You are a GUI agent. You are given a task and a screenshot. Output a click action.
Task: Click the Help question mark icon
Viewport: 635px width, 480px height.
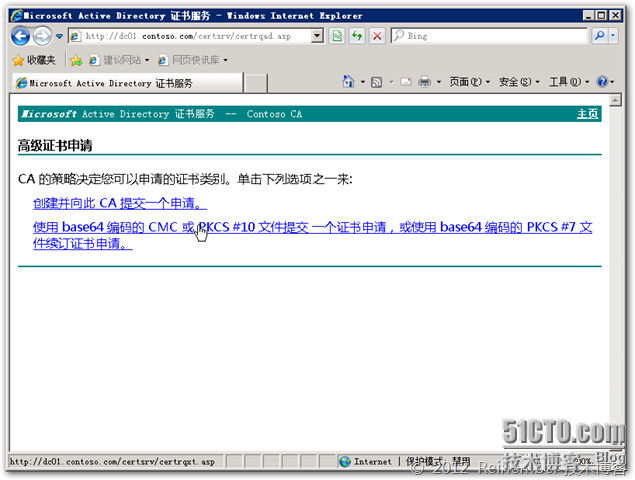point(602,82)
